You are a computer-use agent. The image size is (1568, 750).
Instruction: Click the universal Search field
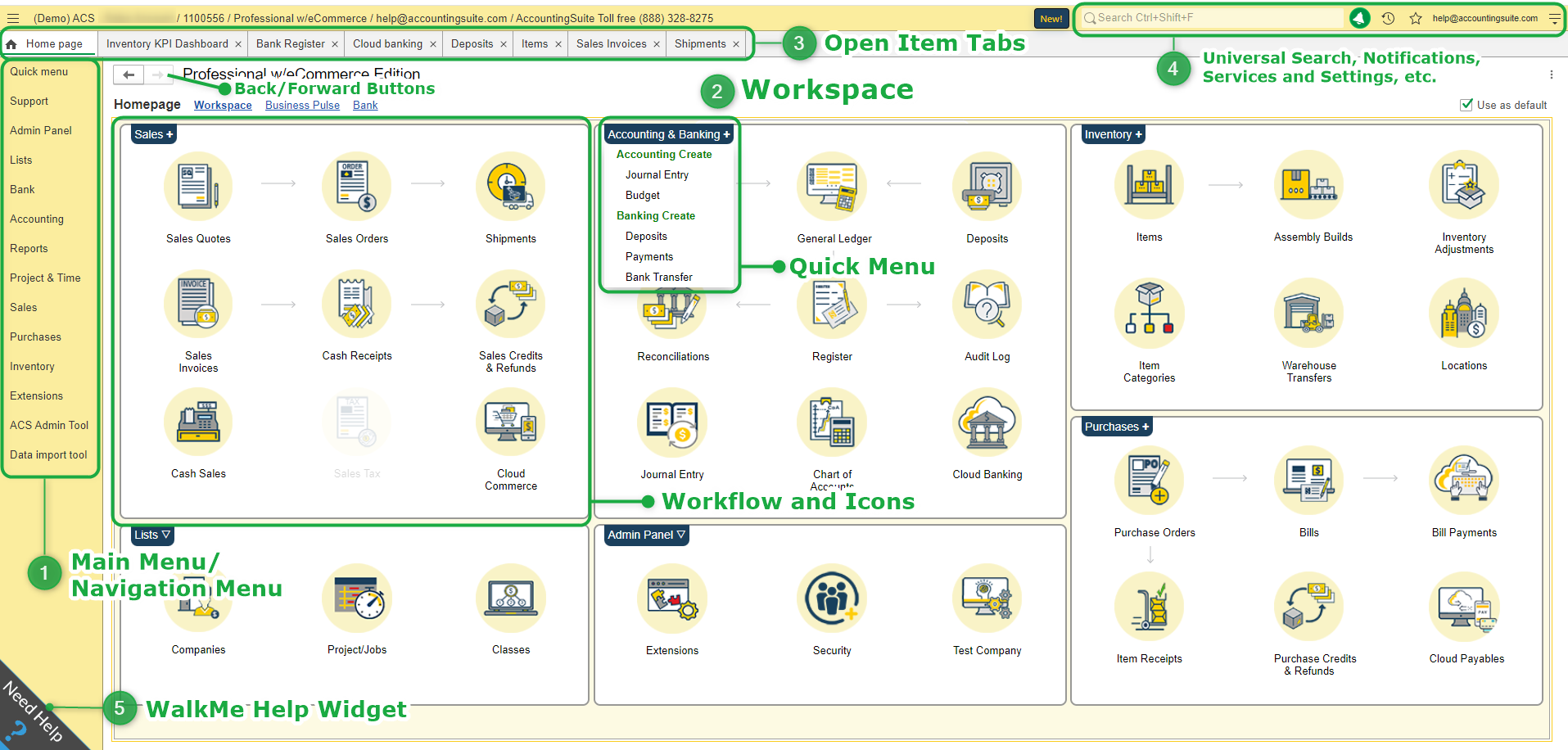click(x=1212, y=18)
